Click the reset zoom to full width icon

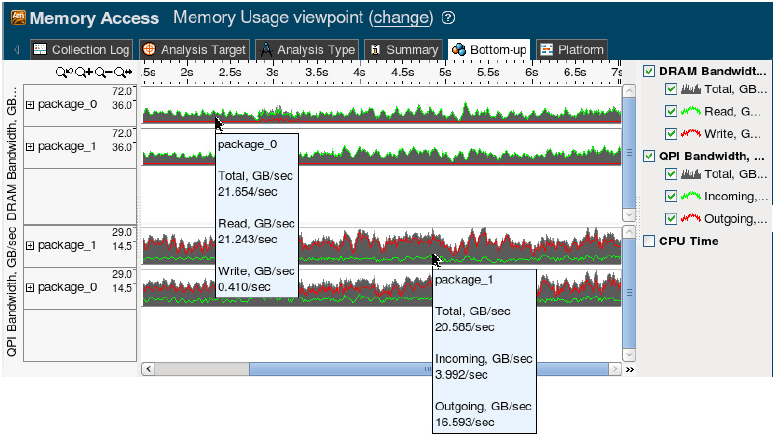tap(123, 72)
